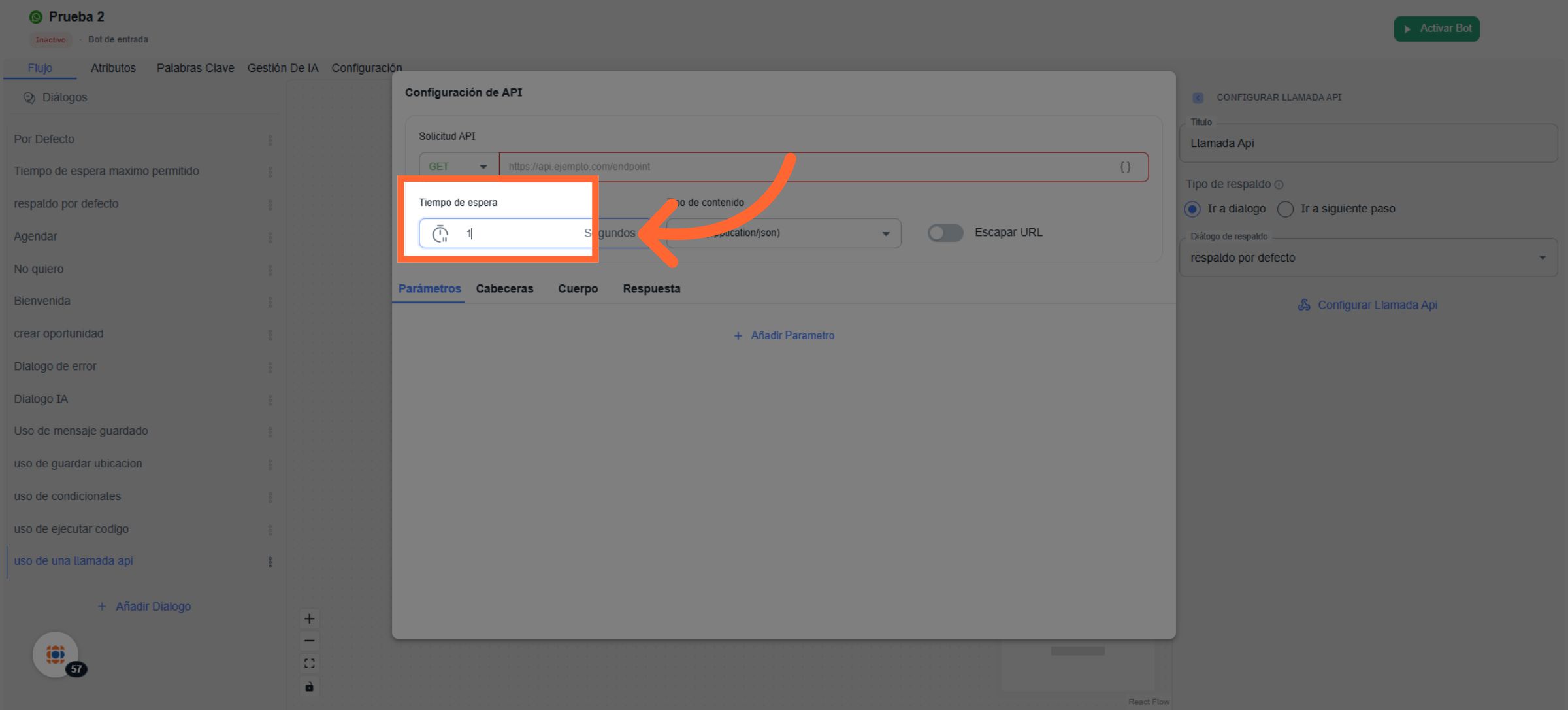
Task: Open the GET method dropdown
Action: 458,167
